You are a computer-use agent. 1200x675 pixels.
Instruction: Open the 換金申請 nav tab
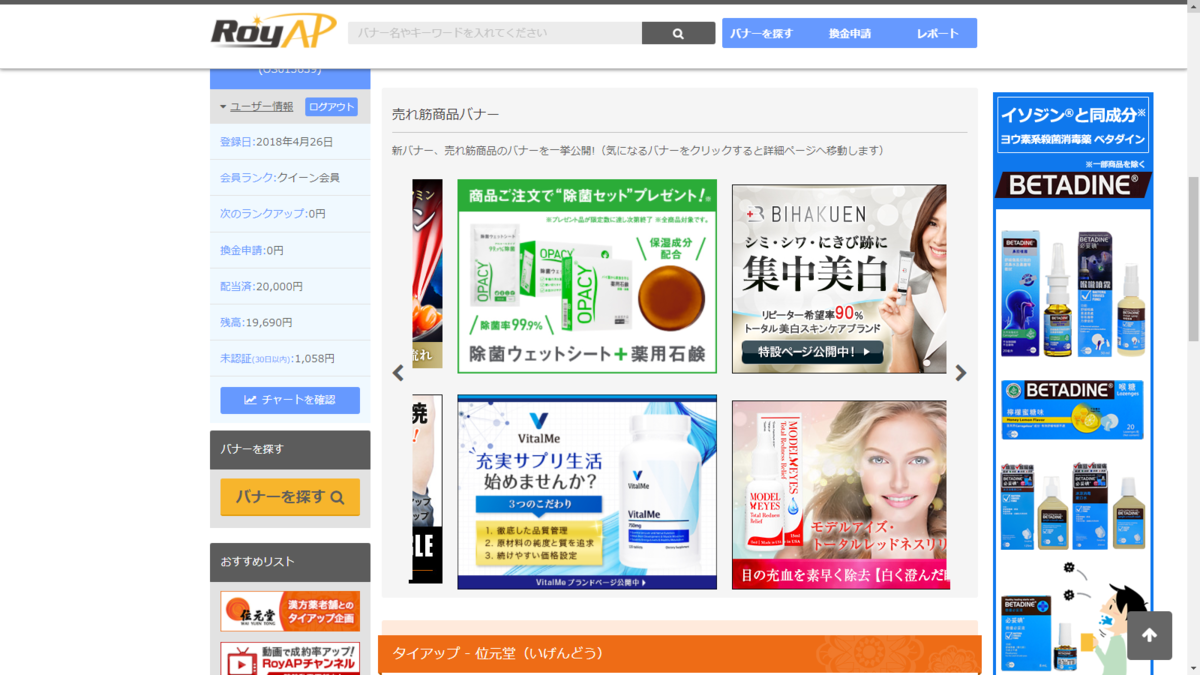point(850,33)
